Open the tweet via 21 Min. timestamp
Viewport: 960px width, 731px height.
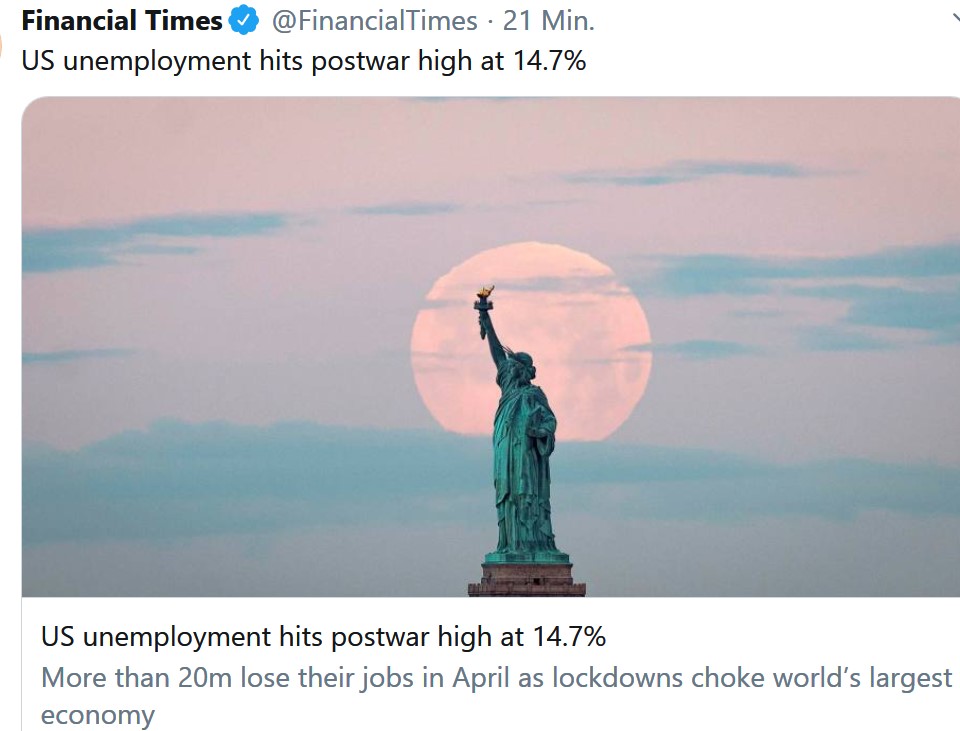546,20
